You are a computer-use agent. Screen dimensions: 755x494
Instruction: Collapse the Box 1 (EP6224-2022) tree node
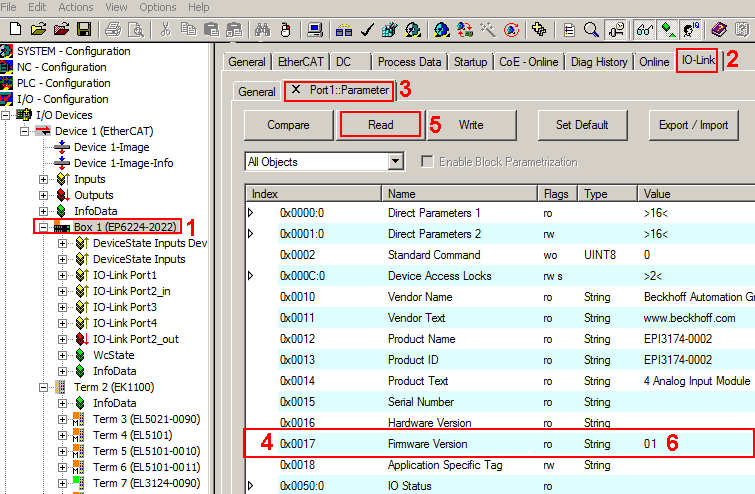(x=43, y=227)
